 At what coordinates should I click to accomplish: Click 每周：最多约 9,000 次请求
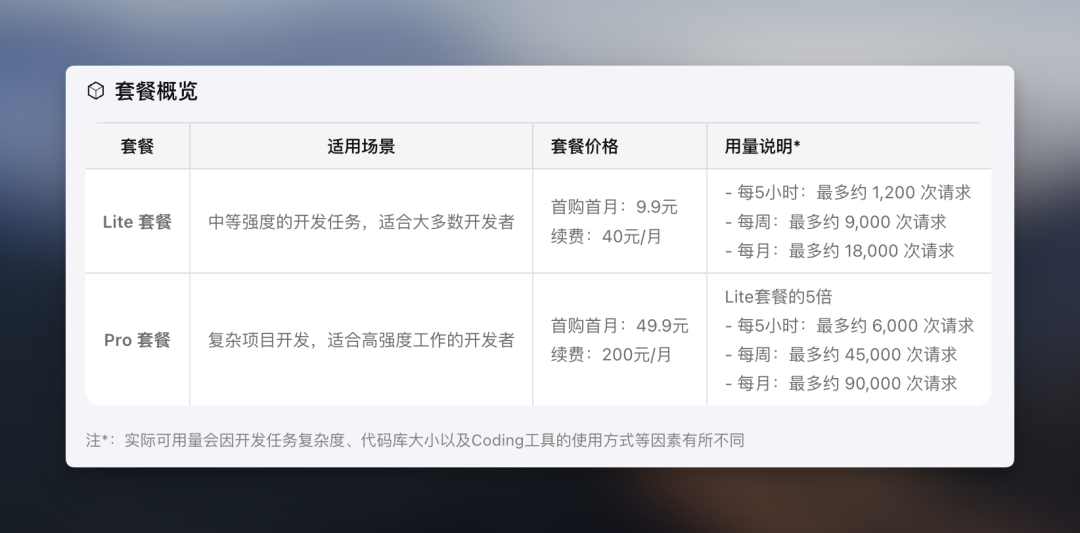coord(835,222)
